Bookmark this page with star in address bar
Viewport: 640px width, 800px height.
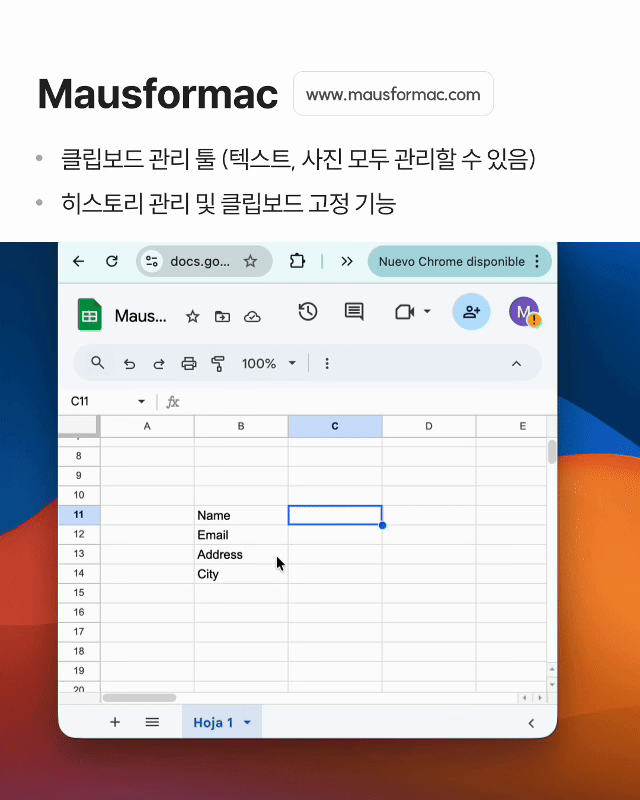pos(250,262)
